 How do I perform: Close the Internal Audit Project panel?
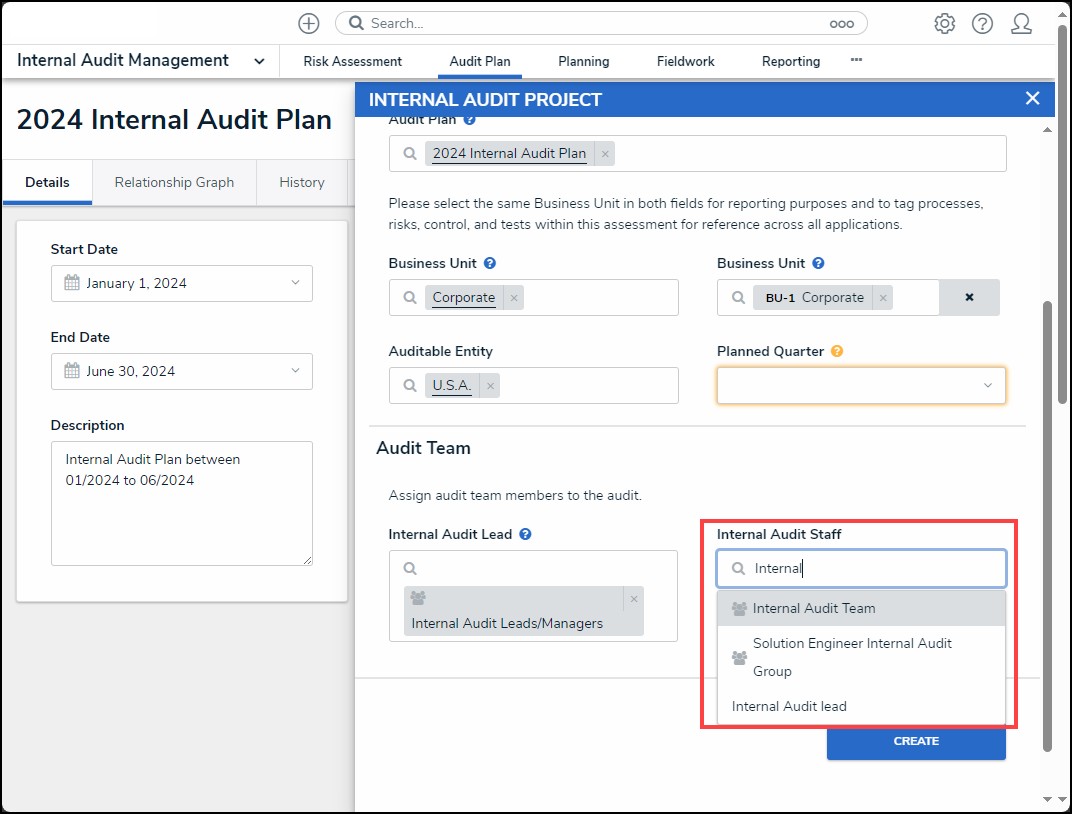pos(1033,98)
